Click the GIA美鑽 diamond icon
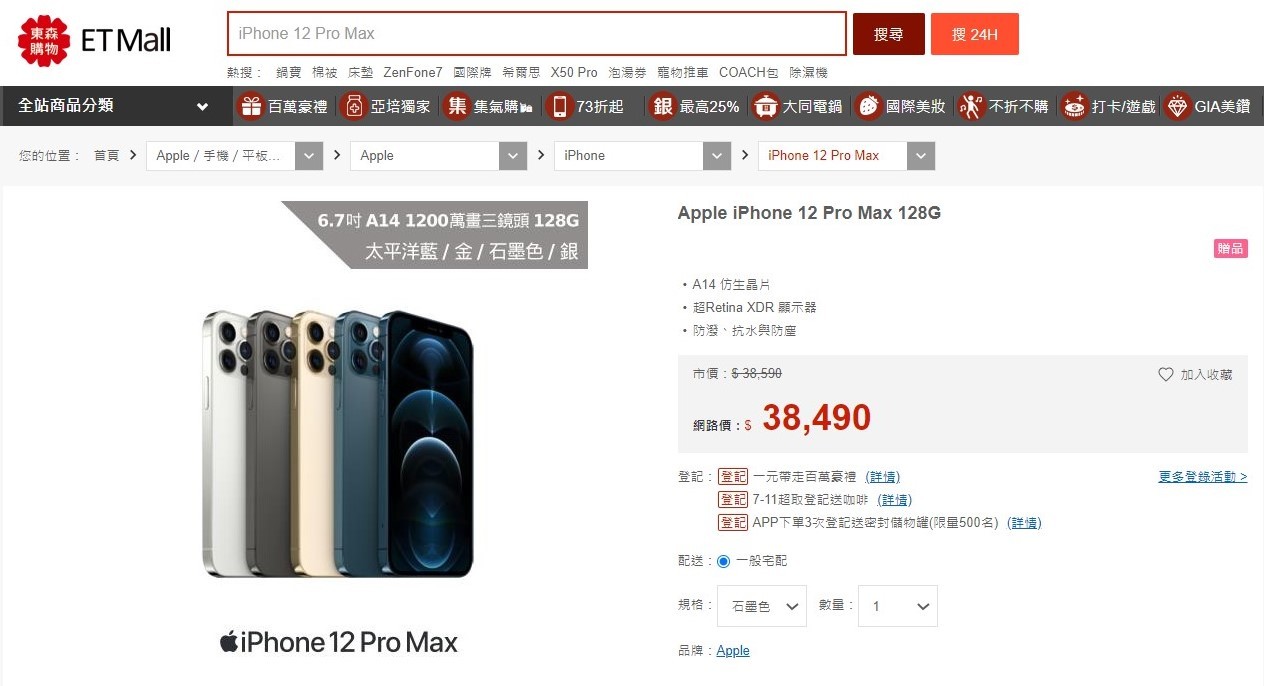Image resolution: width=1264 pixels, height=686 pixels. 1177,106
